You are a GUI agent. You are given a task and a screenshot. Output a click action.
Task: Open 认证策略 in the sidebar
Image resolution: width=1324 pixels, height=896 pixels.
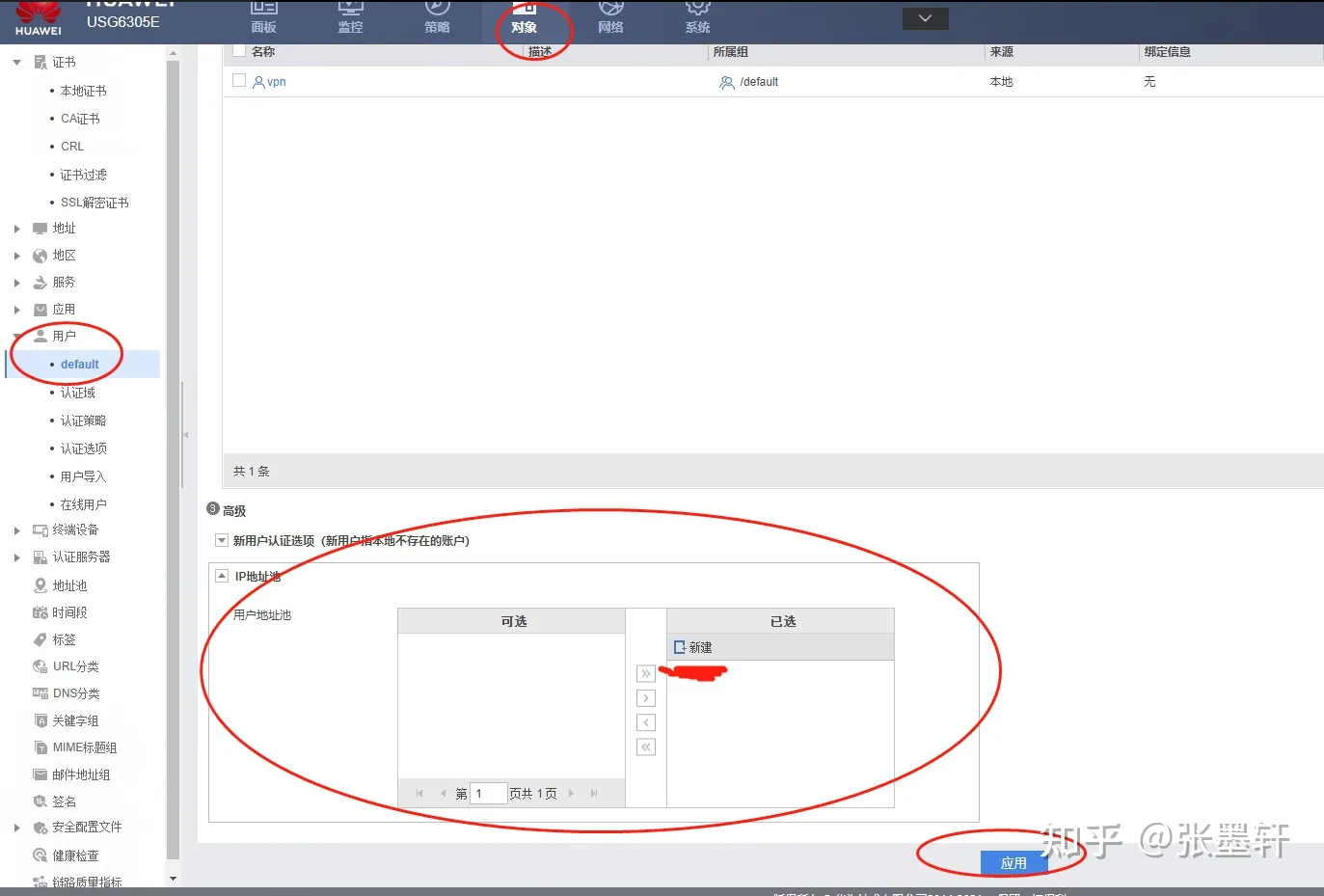83,421
